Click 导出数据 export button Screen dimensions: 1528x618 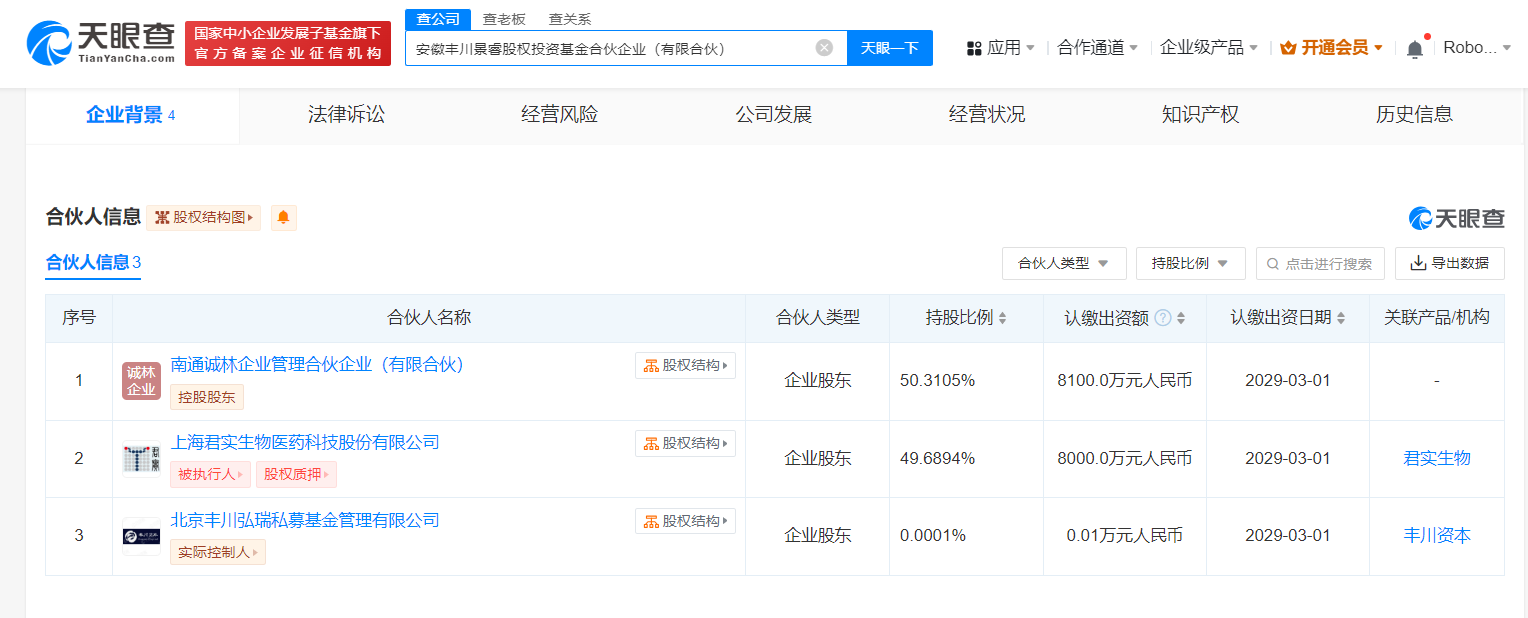1449,264
